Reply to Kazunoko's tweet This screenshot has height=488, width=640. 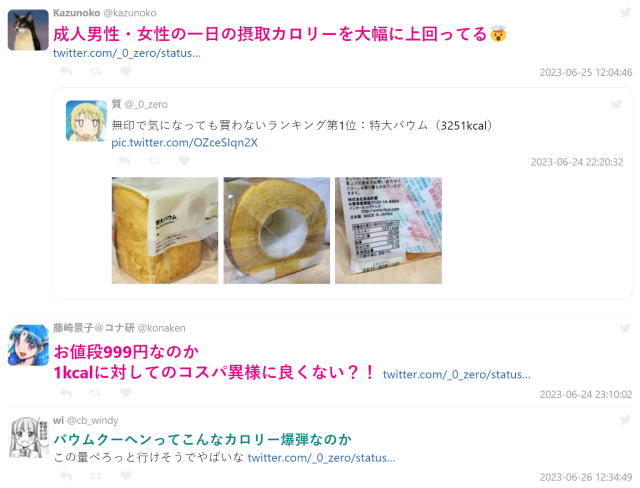66,71
